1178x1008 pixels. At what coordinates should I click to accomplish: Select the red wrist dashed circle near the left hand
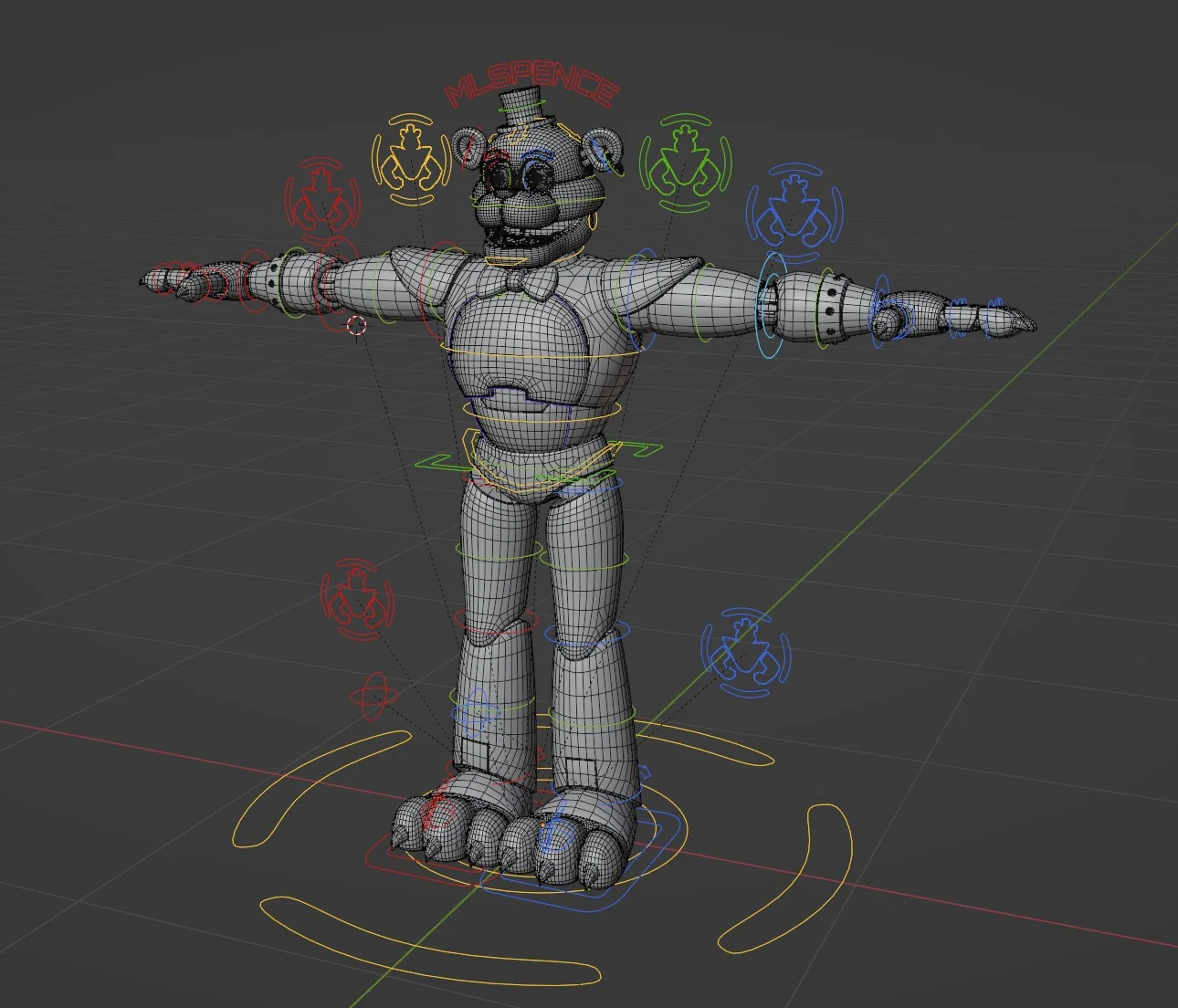(x=354, y=324)
